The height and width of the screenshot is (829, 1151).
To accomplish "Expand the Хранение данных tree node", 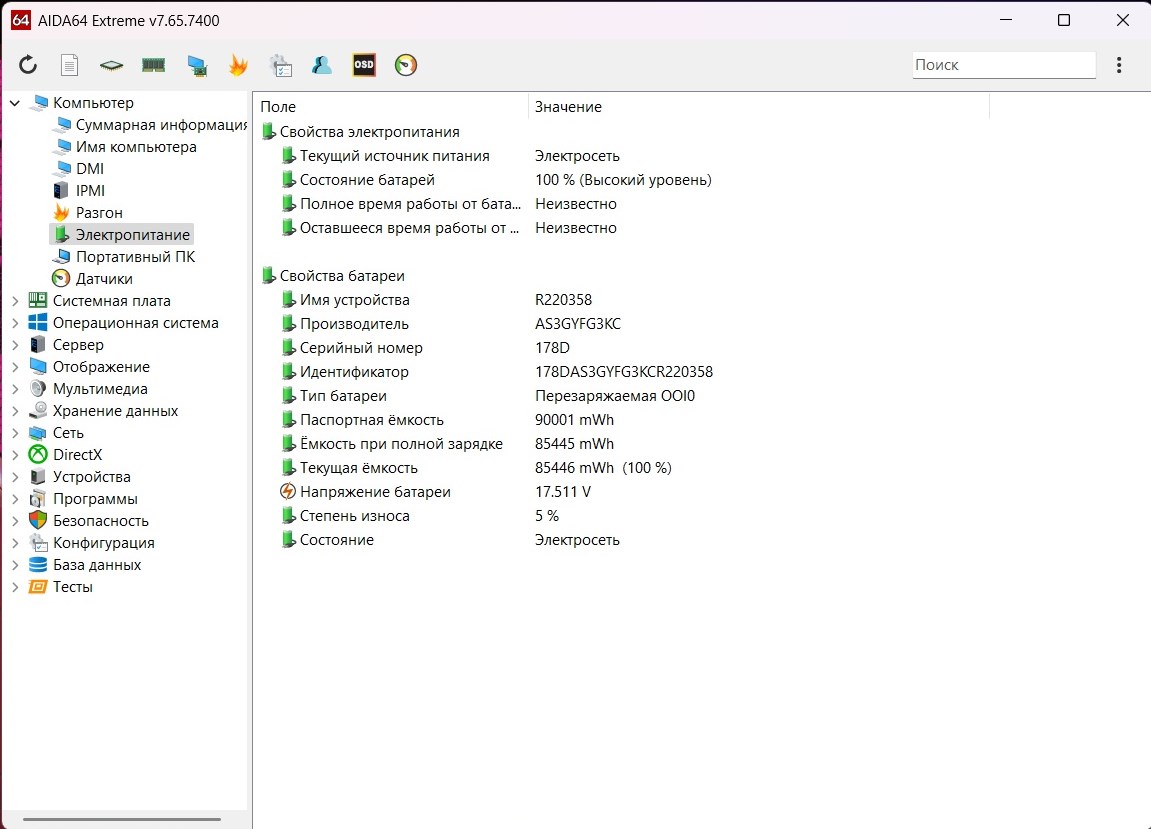I will [x=15, y=411].
